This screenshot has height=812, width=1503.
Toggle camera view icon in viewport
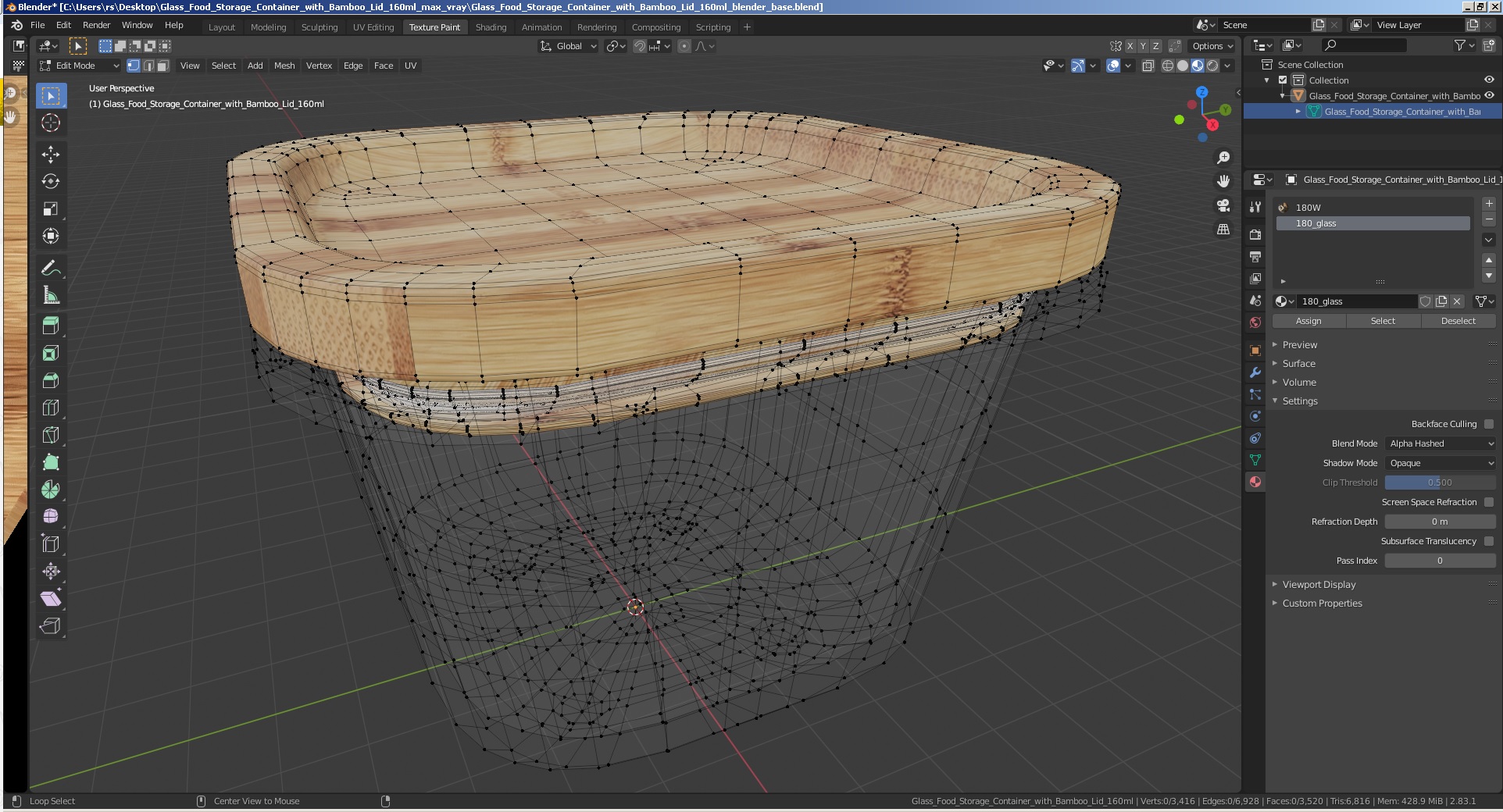point(1223,205)
